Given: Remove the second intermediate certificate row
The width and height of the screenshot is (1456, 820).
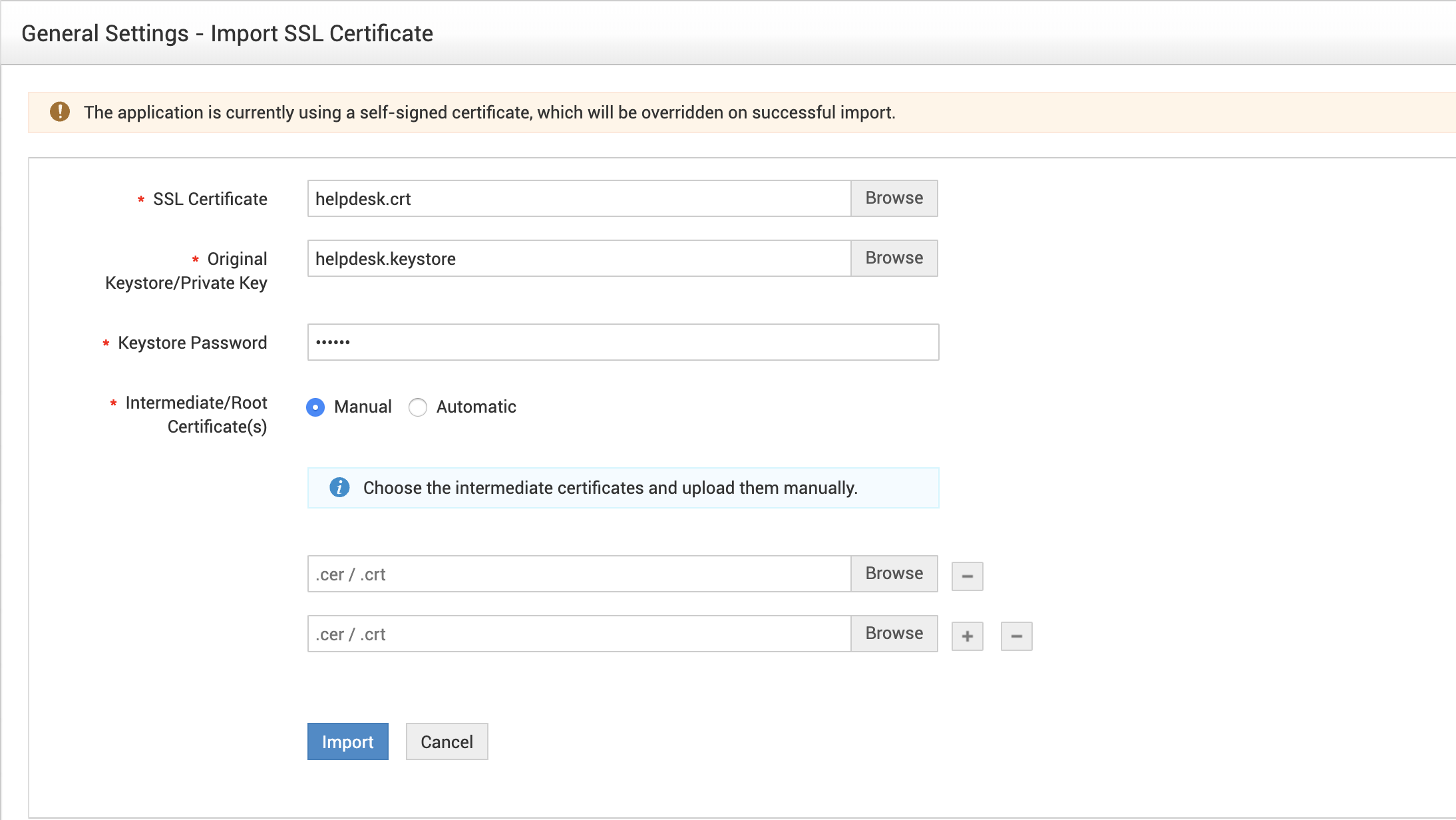Looking at the screenshot, I should (1016, 636).
